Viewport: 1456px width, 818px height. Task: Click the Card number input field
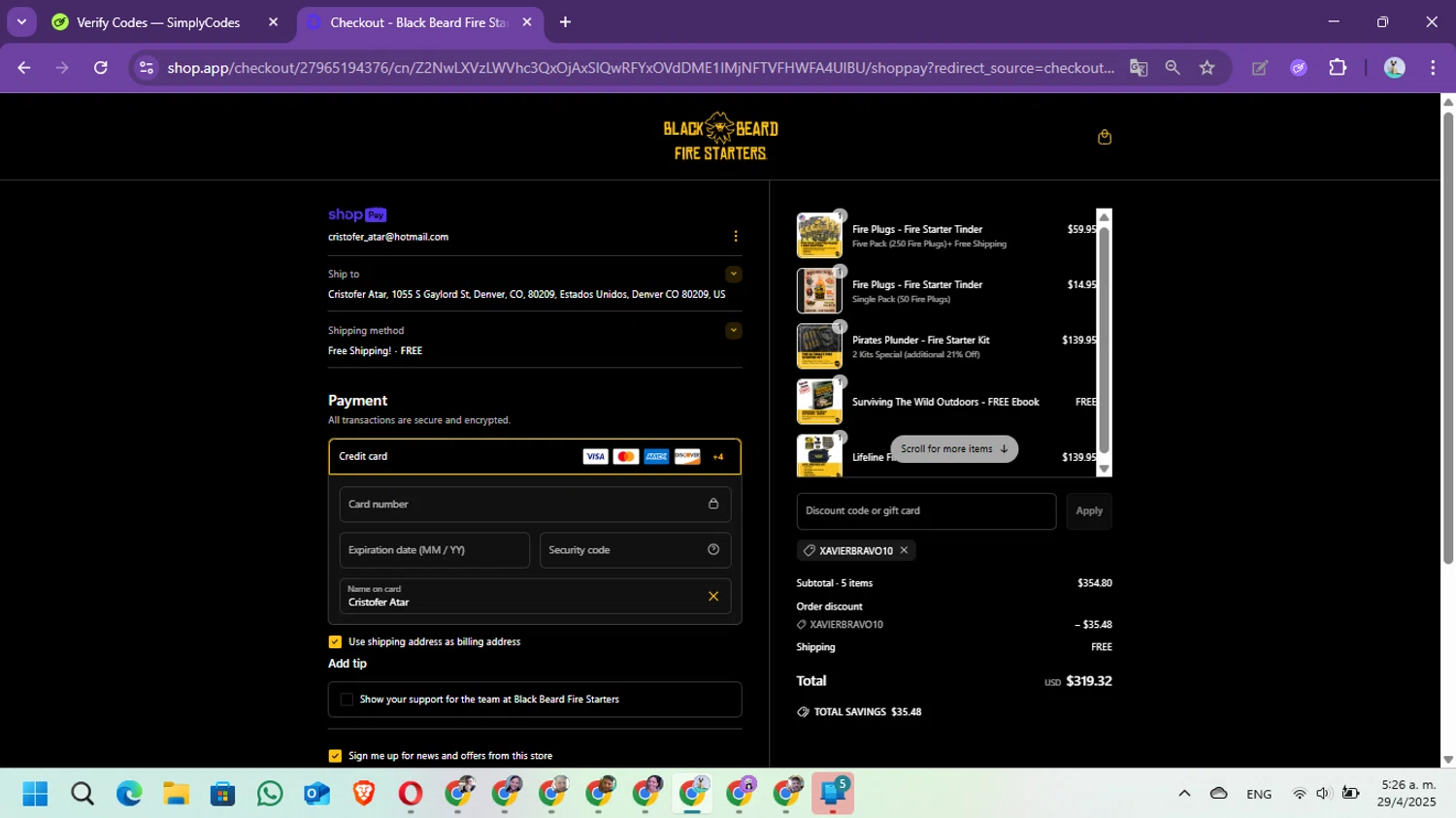[x=535, y=505]
